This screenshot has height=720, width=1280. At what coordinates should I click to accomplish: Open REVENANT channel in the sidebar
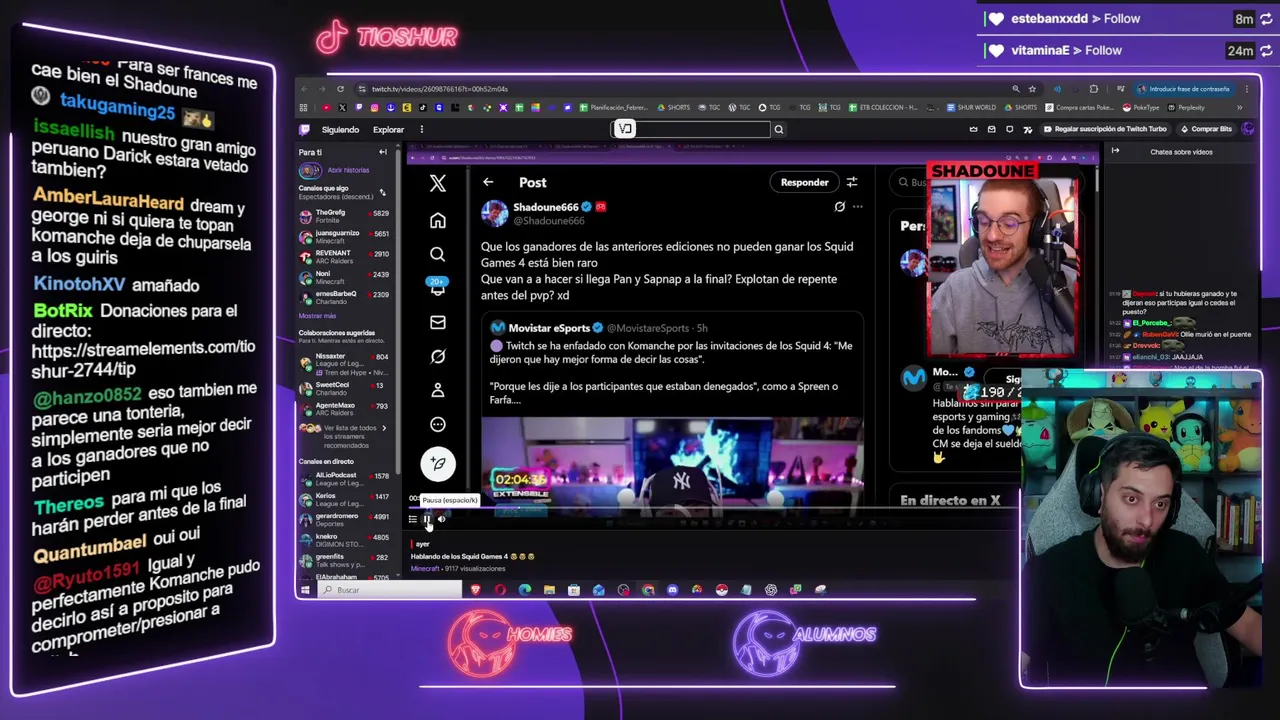(345, 257)
